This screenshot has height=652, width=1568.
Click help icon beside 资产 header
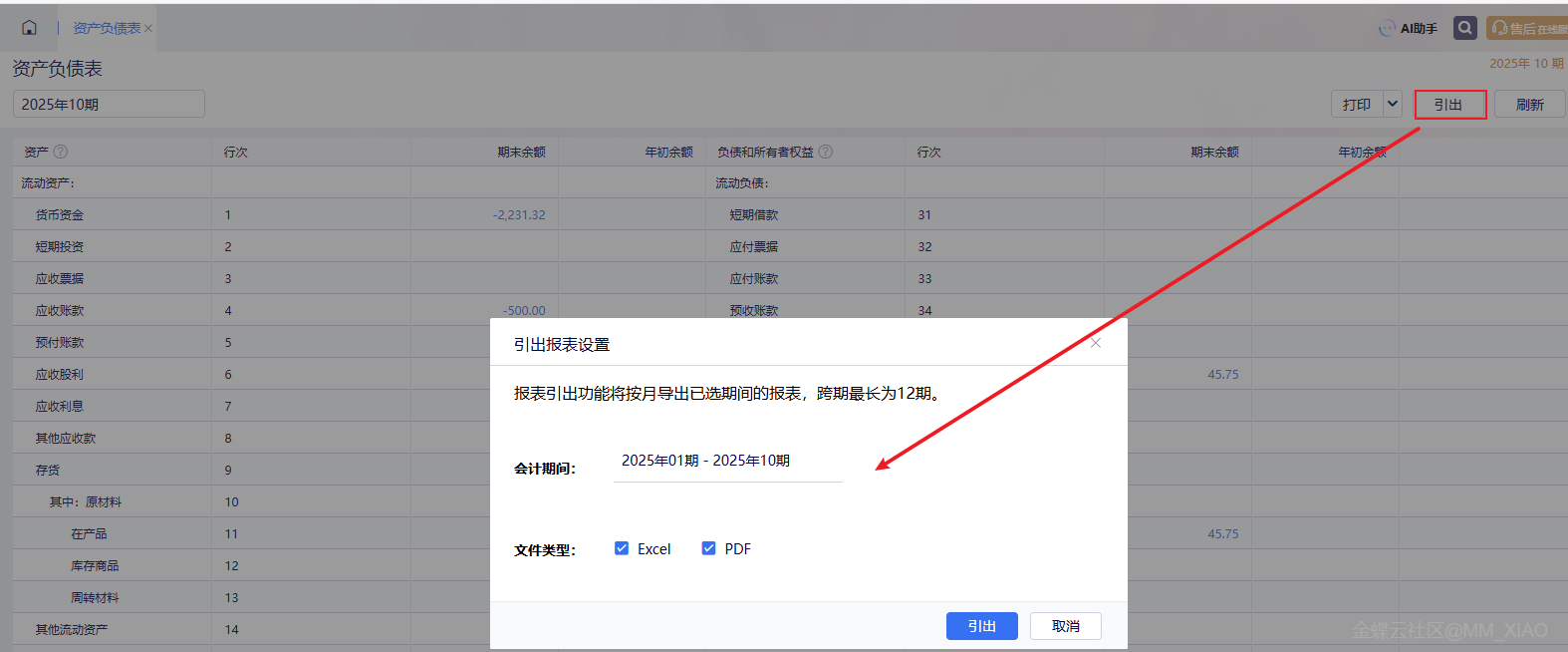tap(61, 152)
